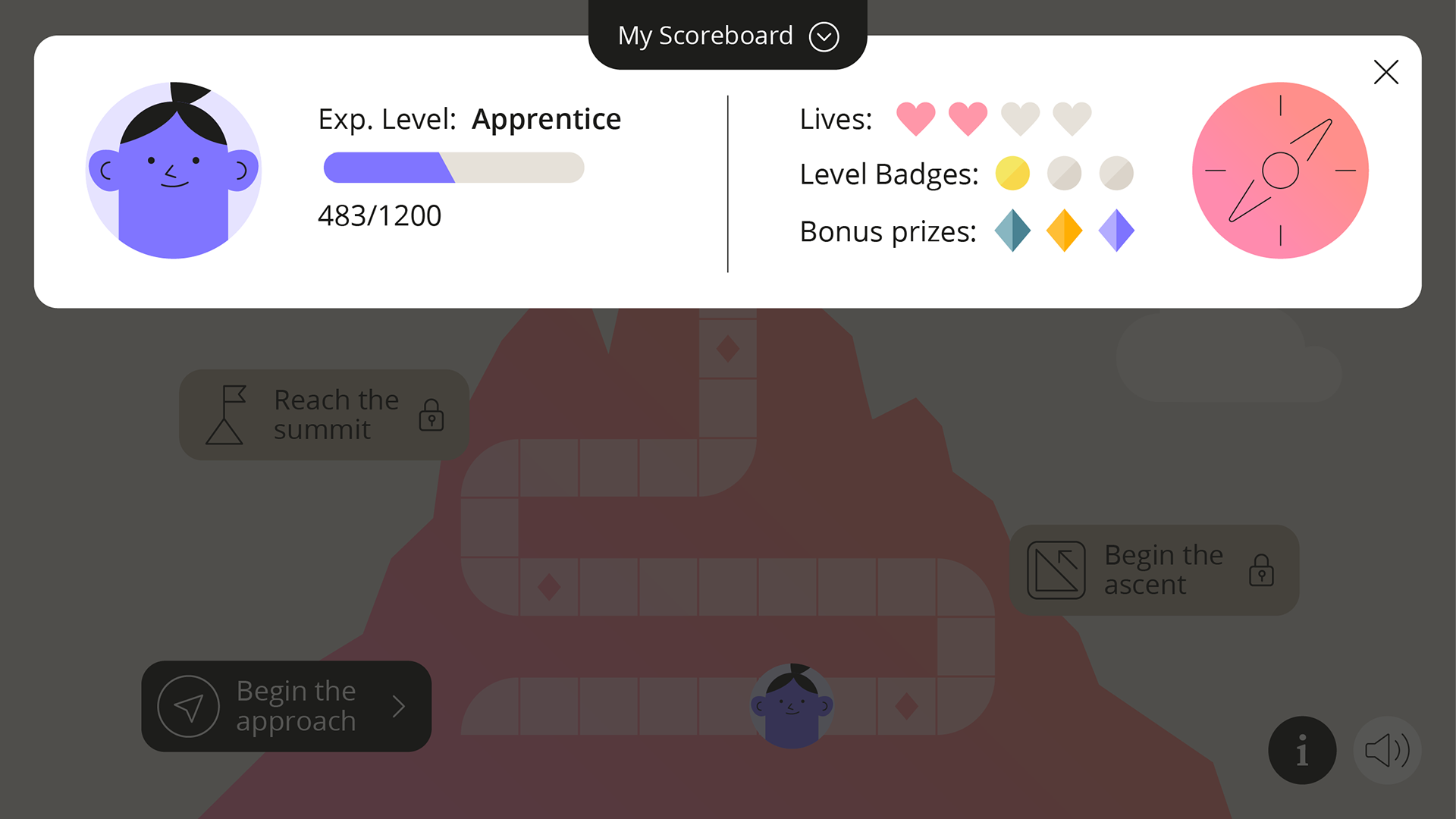
Task: Collapse the My Scoreboard dropdown chevron
Action: (x=824, y=36)
